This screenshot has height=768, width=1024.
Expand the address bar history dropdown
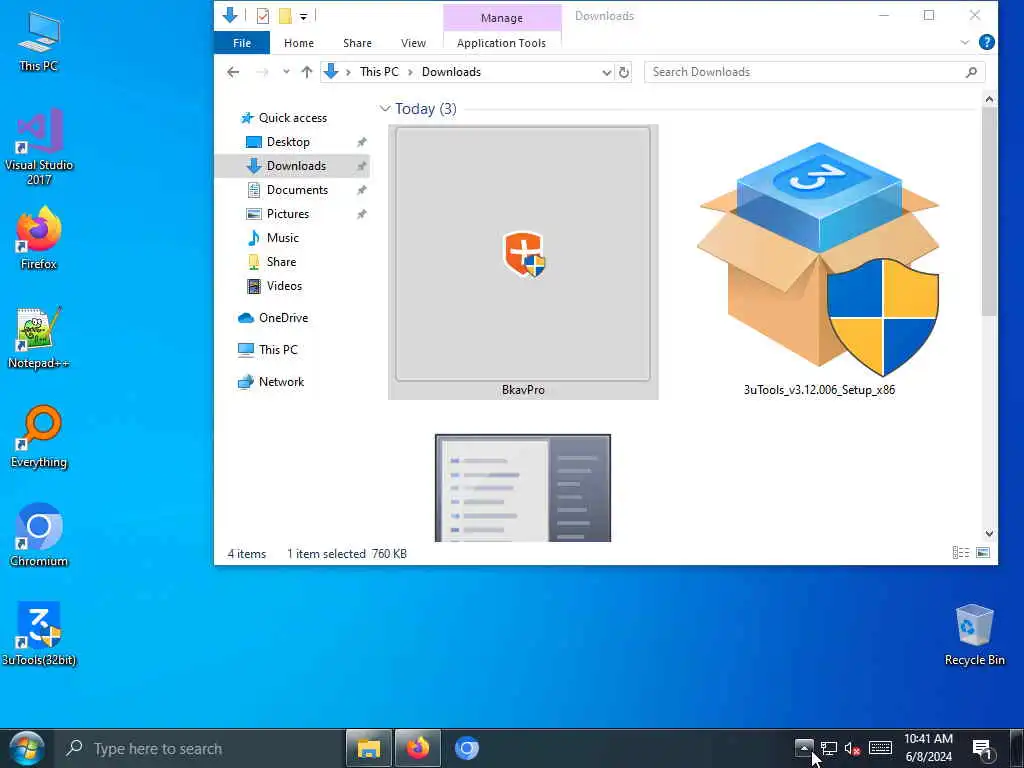[x=607, y=72]
